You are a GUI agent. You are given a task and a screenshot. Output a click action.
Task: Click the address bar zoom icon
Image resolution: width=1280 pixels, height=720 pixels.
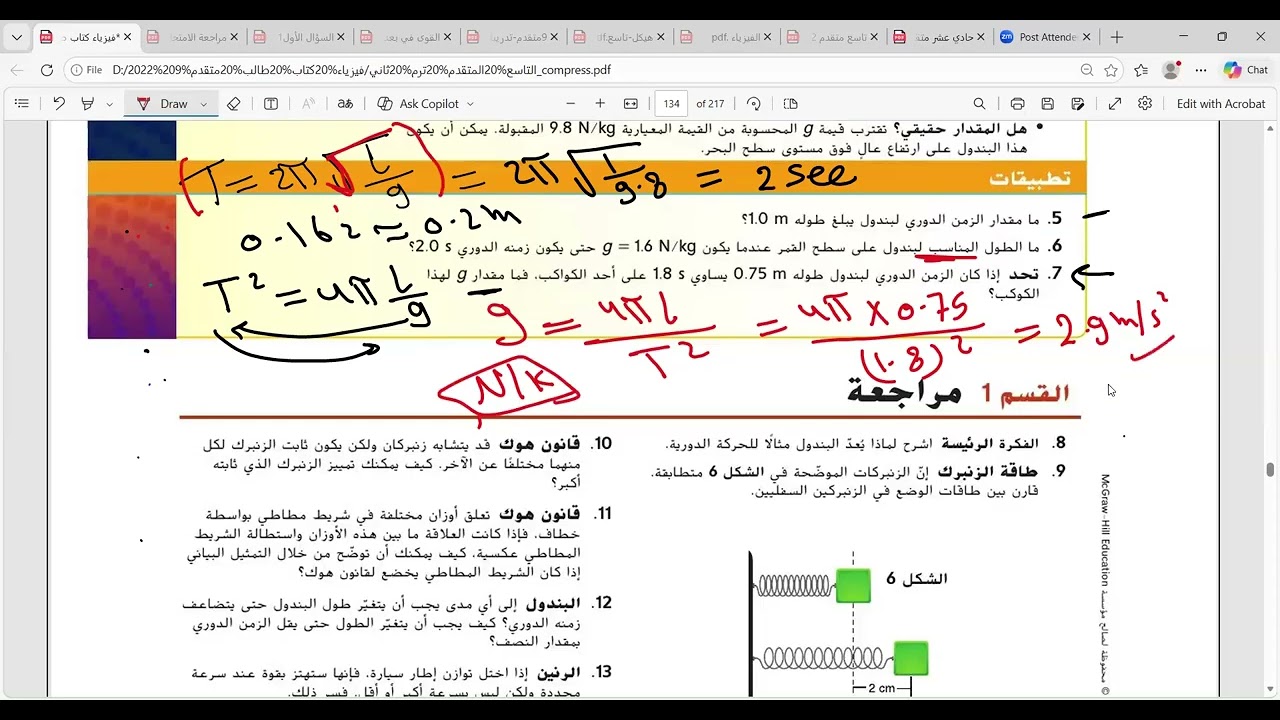coord(1086,70)
